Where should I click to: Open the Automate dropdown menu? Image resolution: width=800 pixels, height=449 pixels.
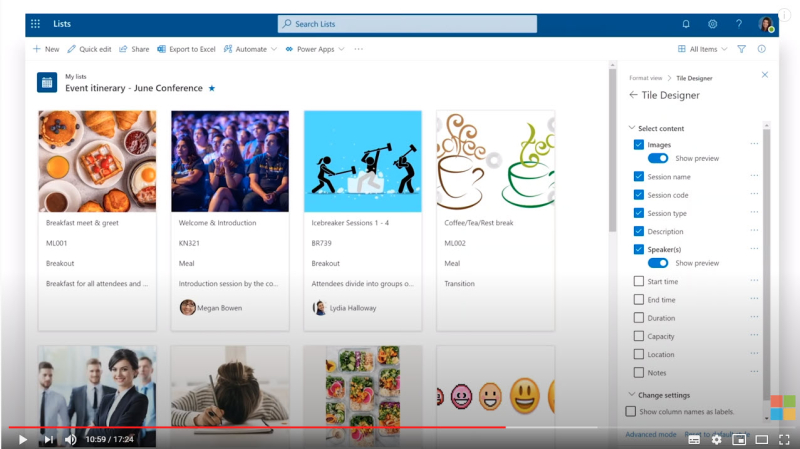click(x=250, y=49)
